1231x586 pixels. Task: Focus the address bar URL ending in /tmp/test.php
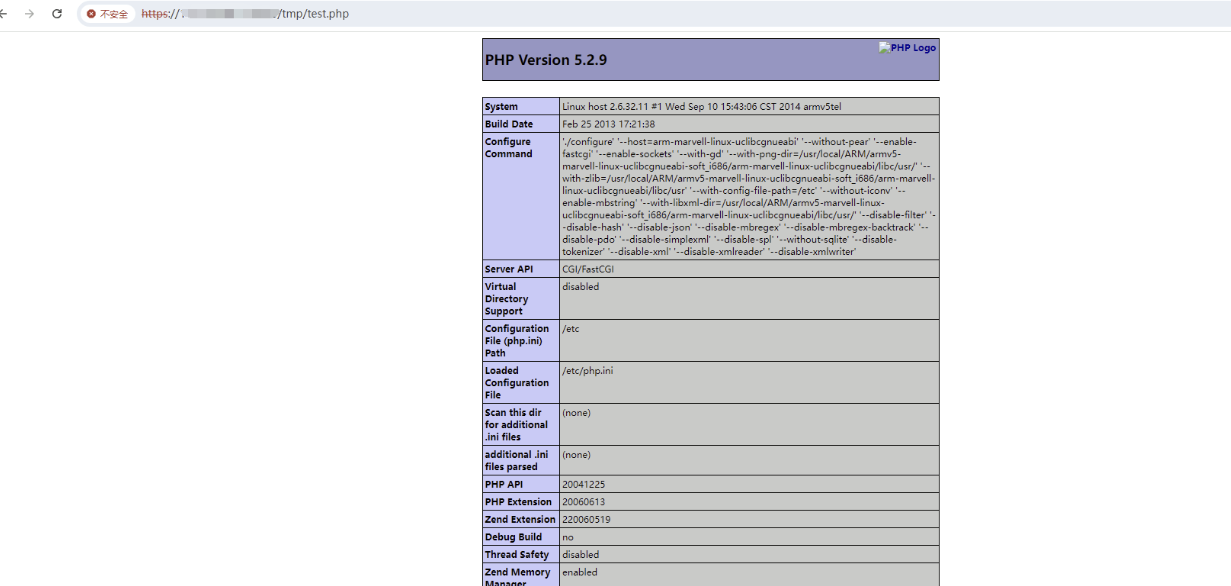(245, 14)
